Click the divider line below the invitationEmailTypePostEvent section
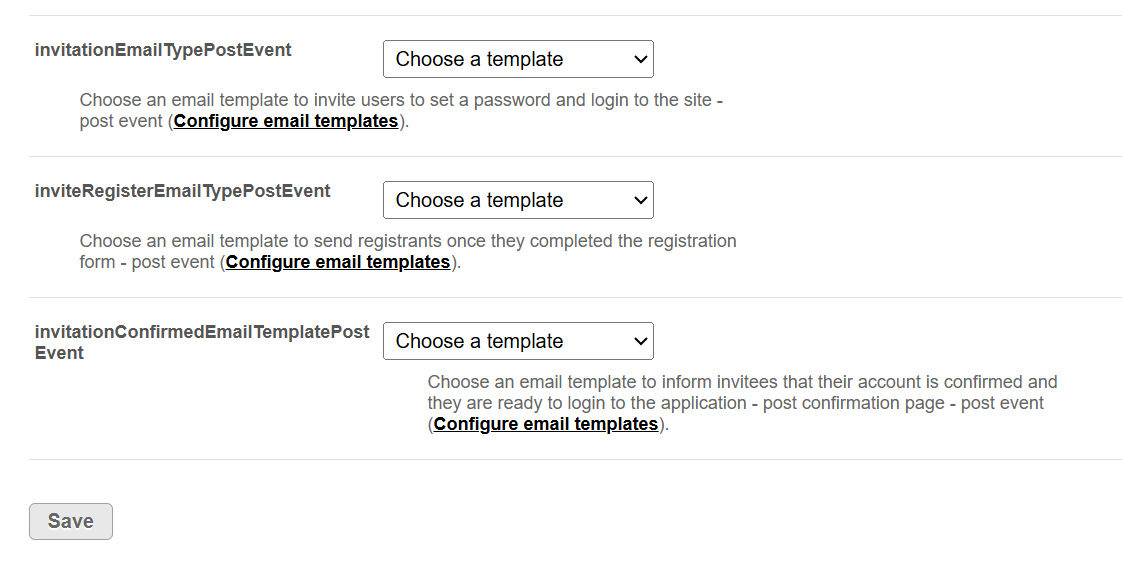 point(575,157)
